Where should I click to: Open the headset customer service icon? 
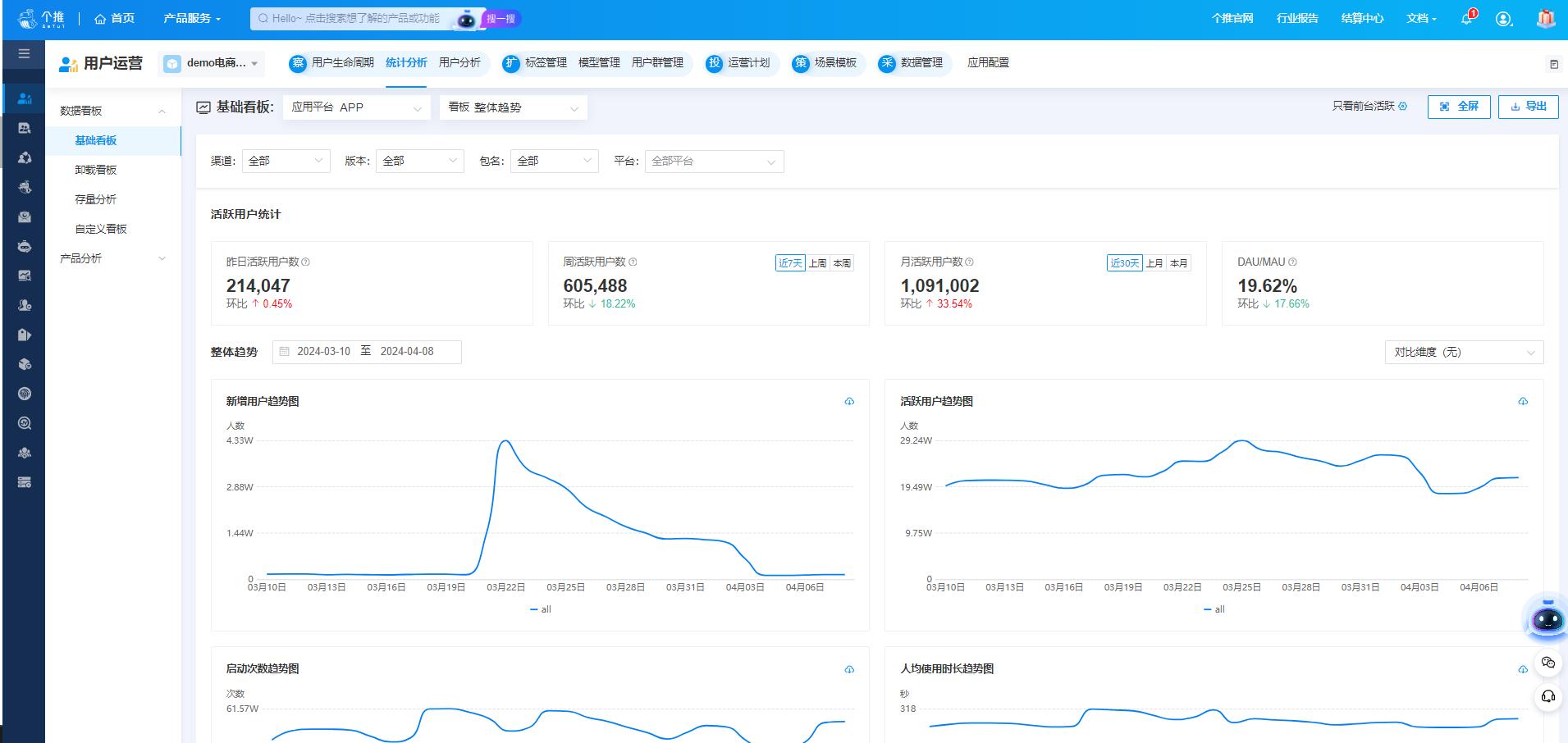(x=1548, y=696)
